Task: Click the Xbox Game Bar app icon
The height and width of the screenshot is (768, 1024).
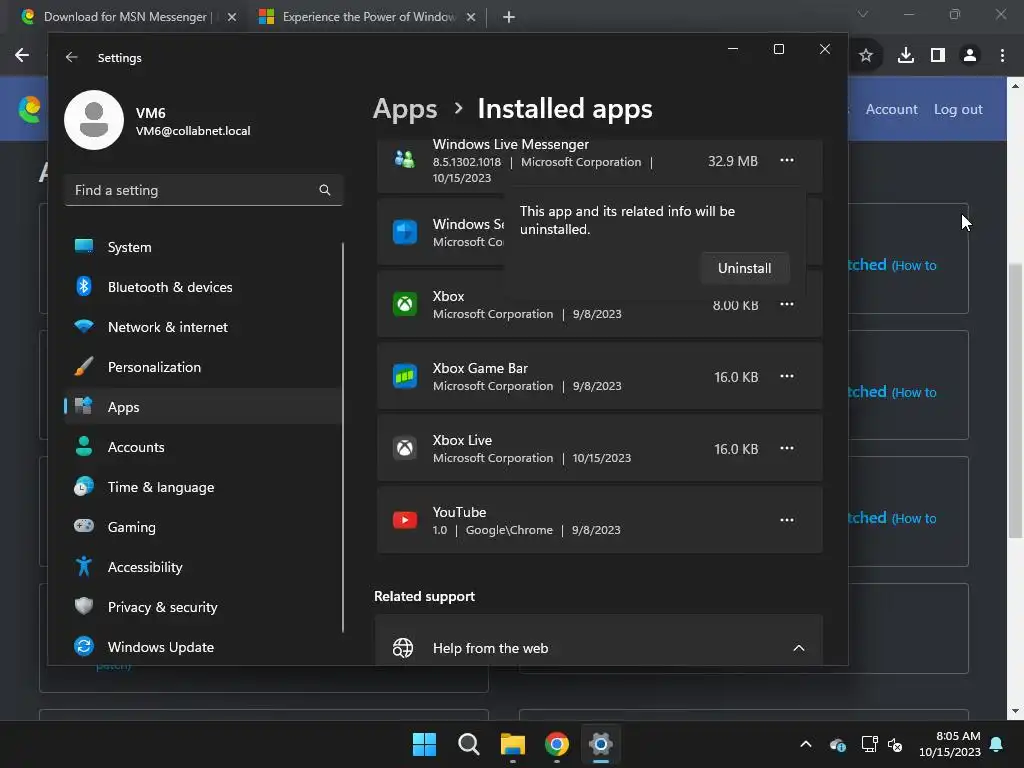Action: point(405,376)
